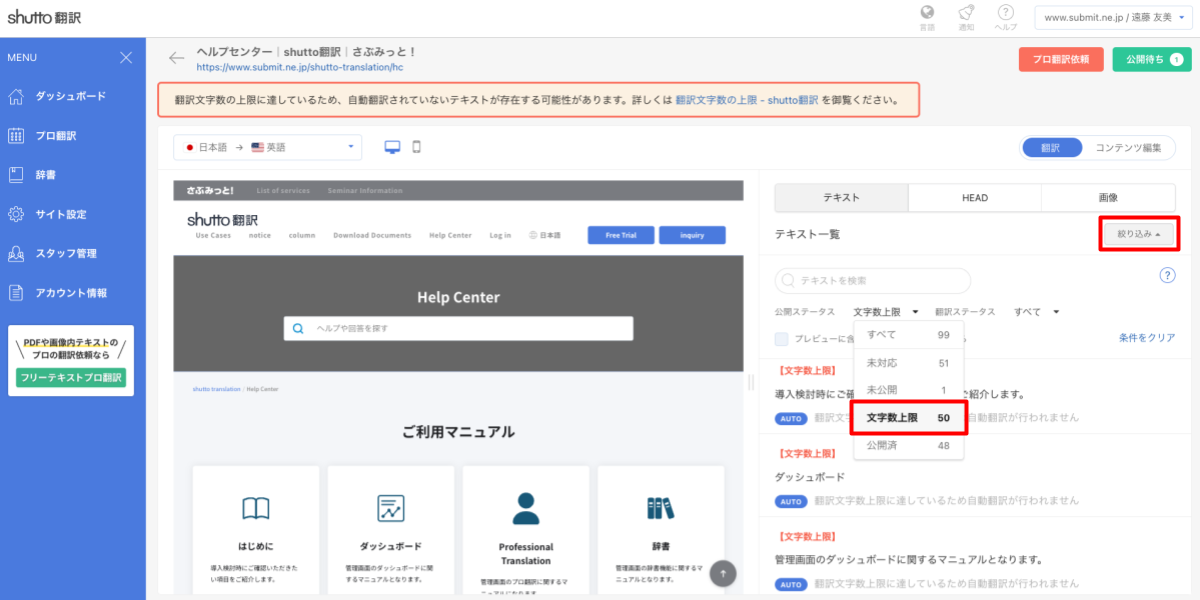
Task: Open the account dropdown www.submit.ne.jp
Action: point(1113,17)
